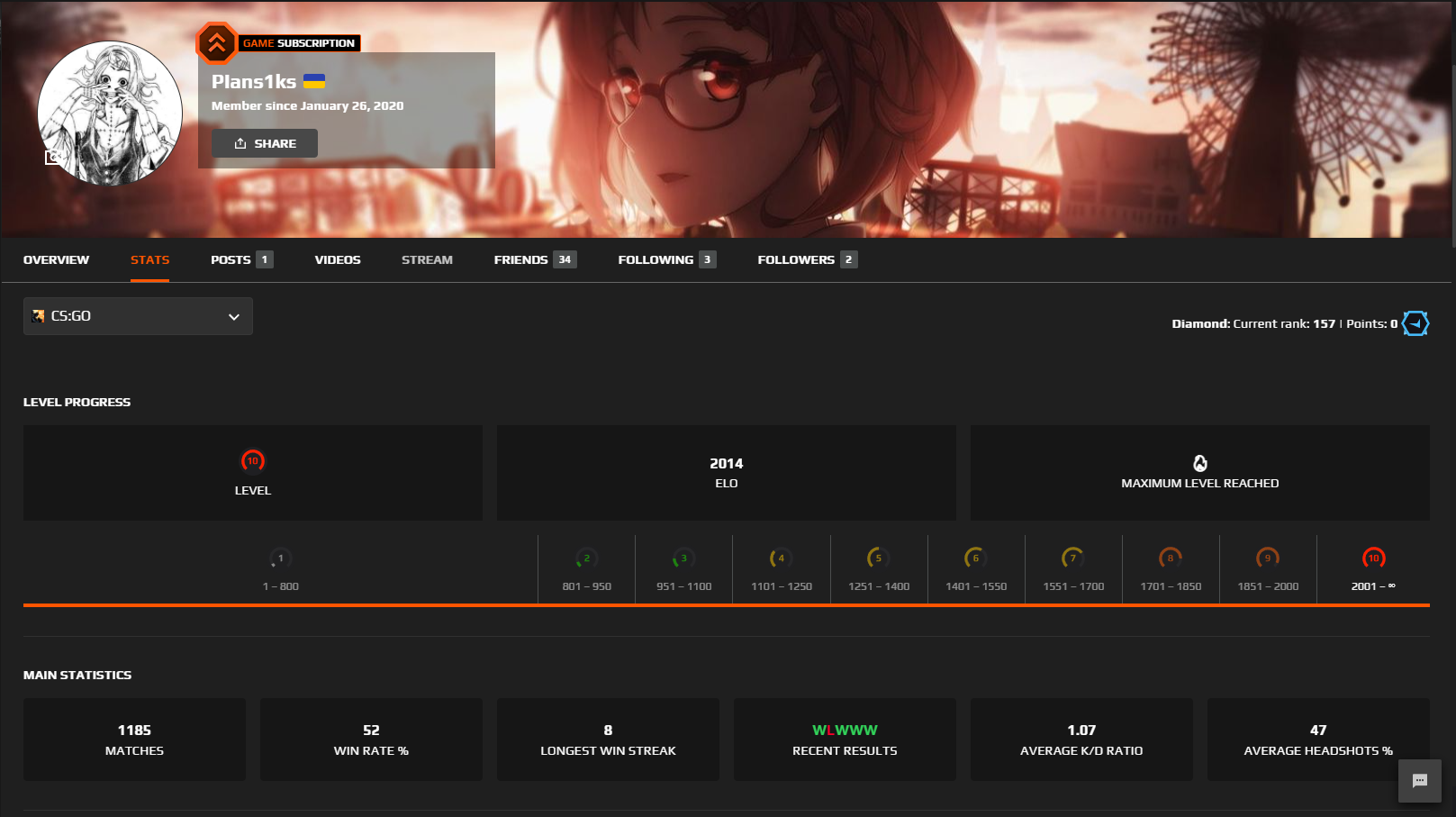Click the Diamond league rank hexagon icon
This screenshot has width=1456, height=817.
pyautogui.click(x=1415, y=323)
